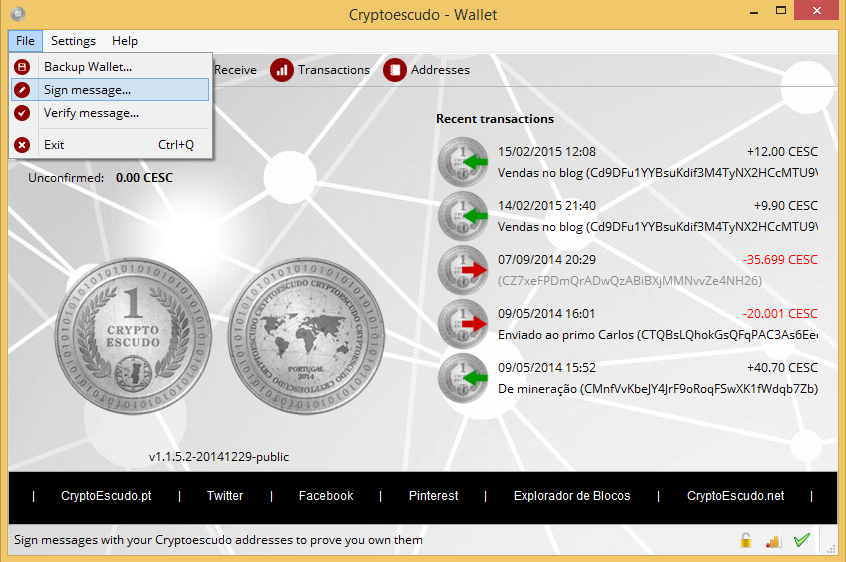Click the Transactions chart icon

pos(282,70)
